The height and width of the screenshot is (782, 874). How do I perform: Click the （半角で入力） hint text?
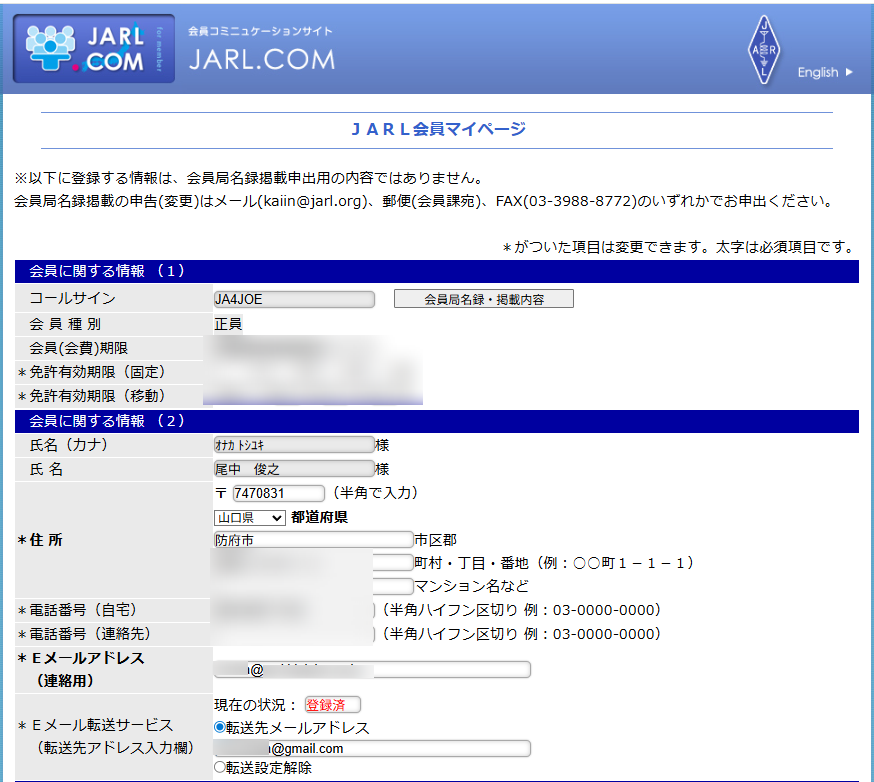click(x=375, y=493)
